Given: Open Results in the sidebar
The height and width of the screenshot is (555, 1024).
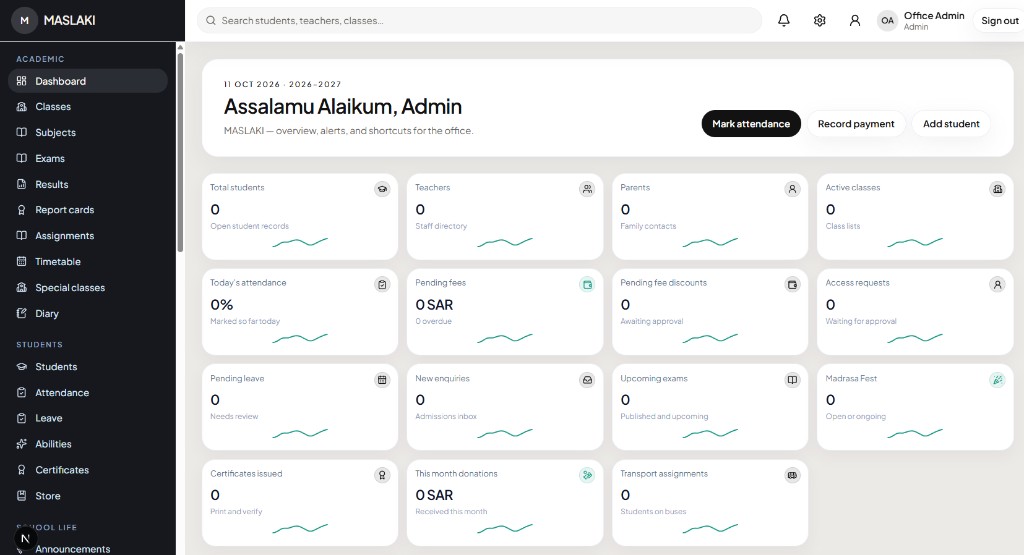Looking at the screenshot, I should (x=88, y=184).
